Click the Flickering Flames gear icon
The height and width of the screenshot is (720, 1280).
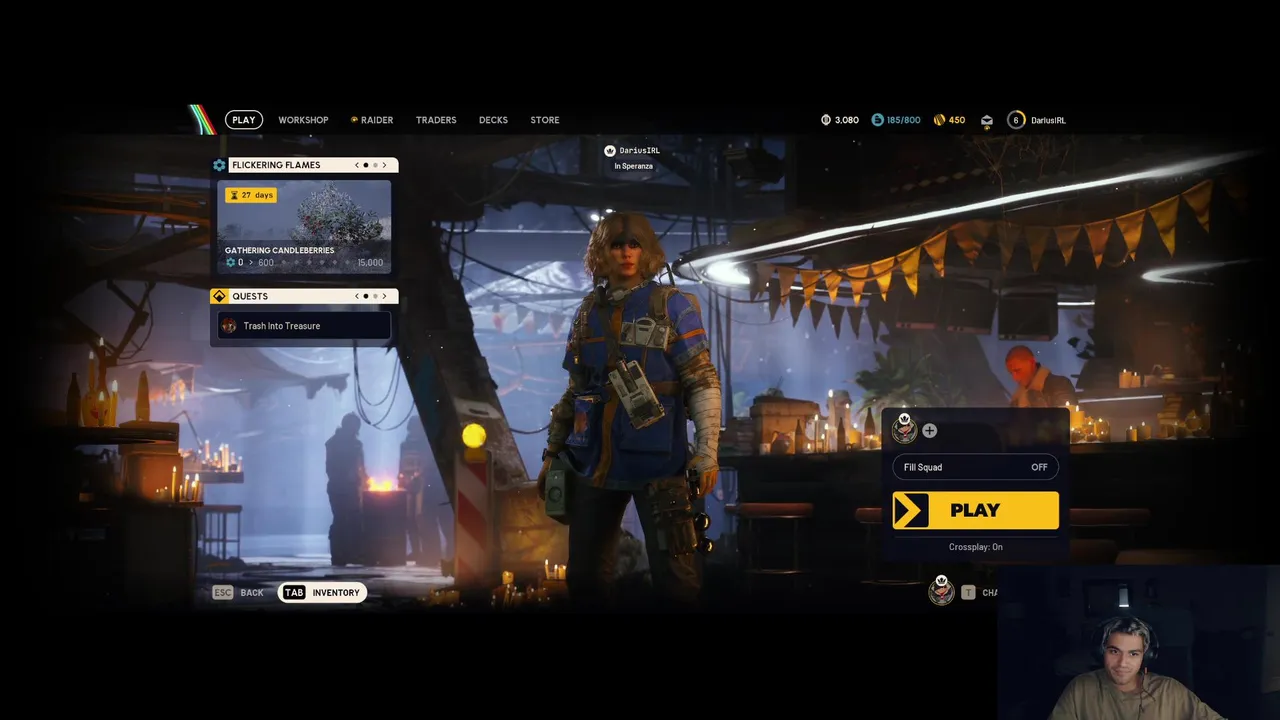[220, 165]
